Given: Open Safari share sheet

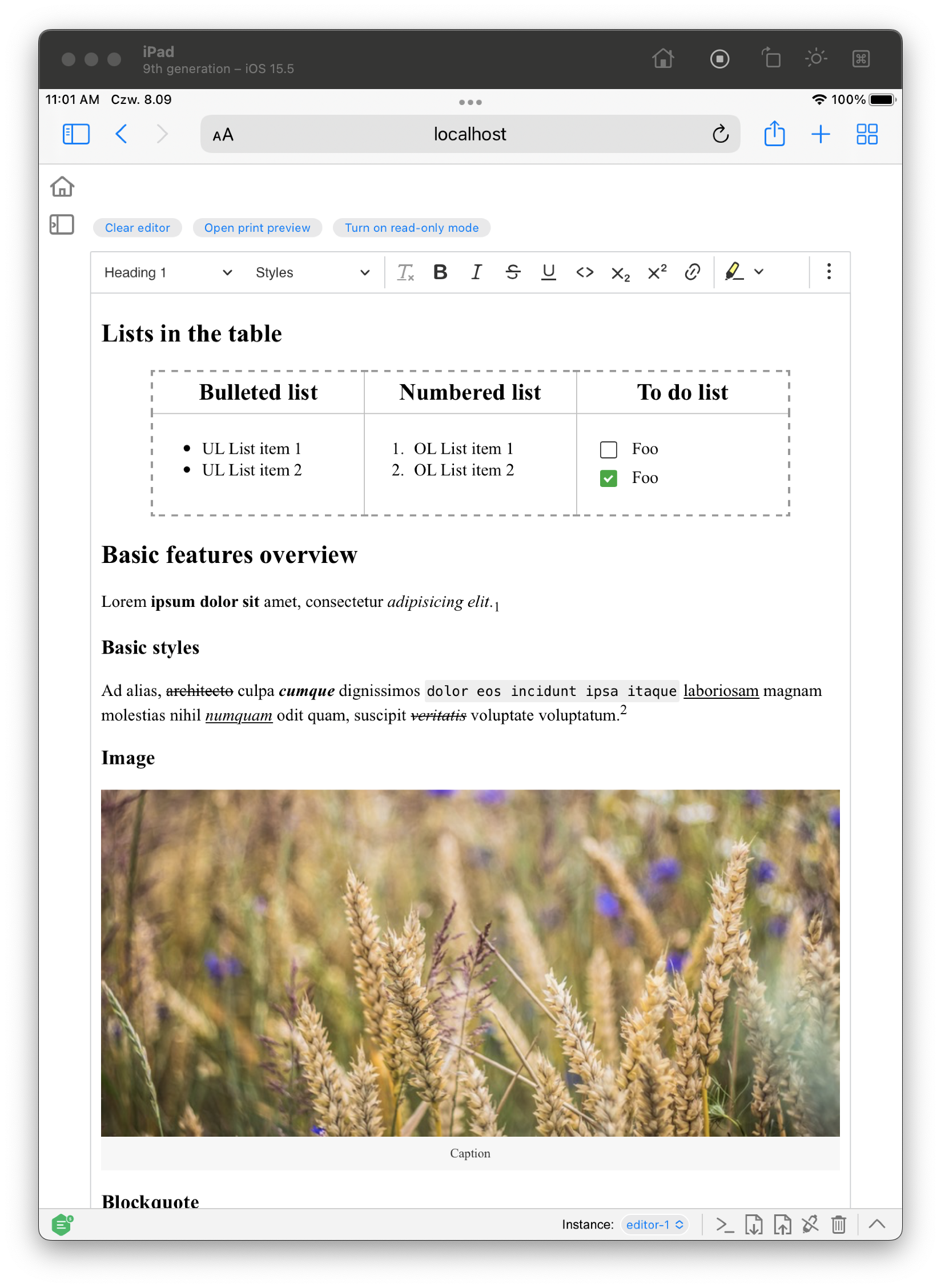Looking at the screenshot, I should [774, 134].
